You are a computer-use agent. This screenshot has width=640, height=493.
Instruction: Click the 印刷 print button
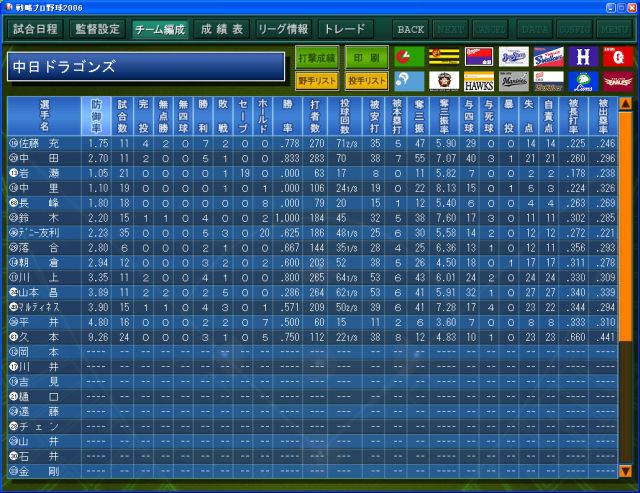pyautogui.click(x=367, y=58)
